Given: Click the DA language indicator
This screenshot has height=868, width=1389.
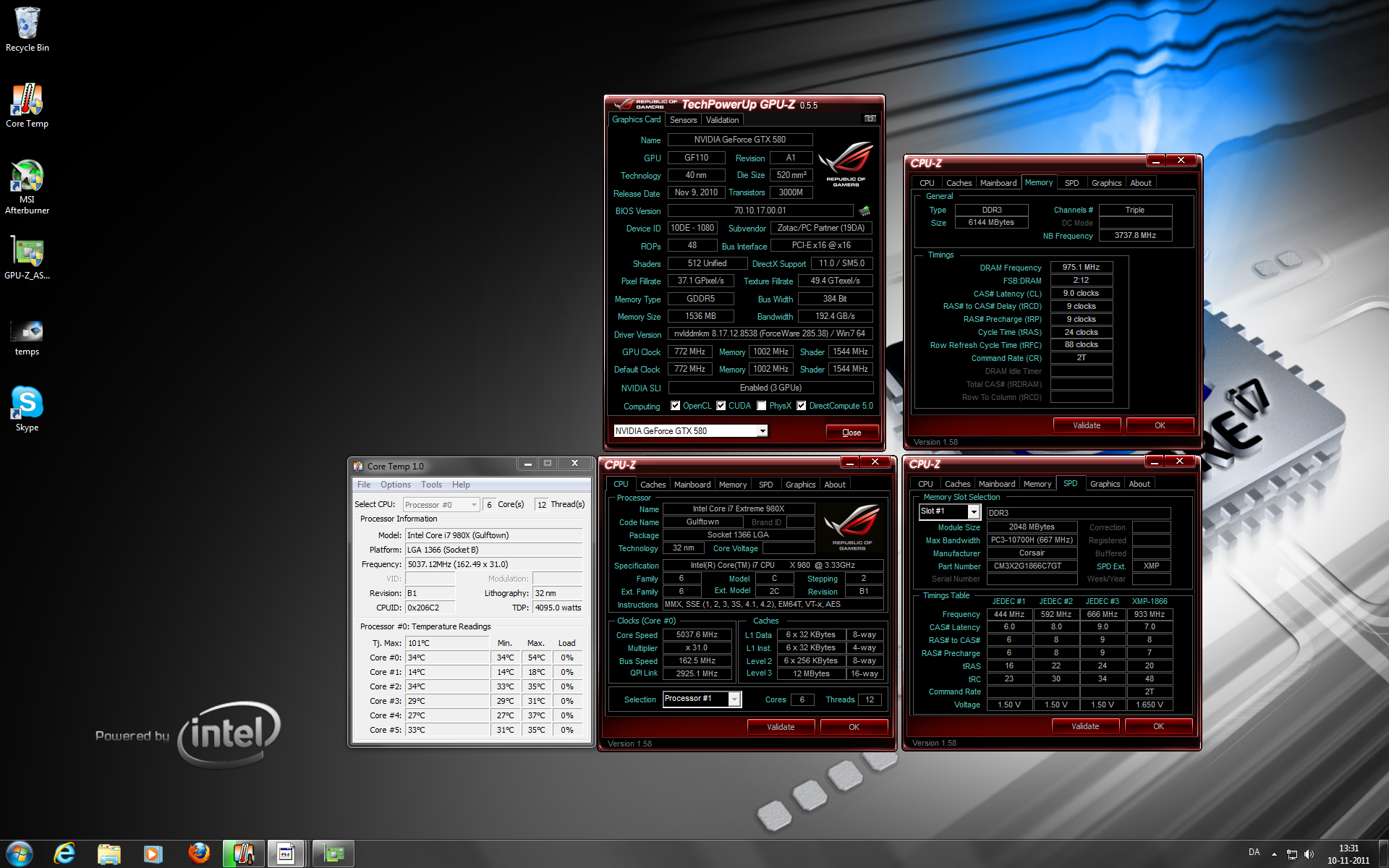Looking at the screenshot, I should (1254, 852).
